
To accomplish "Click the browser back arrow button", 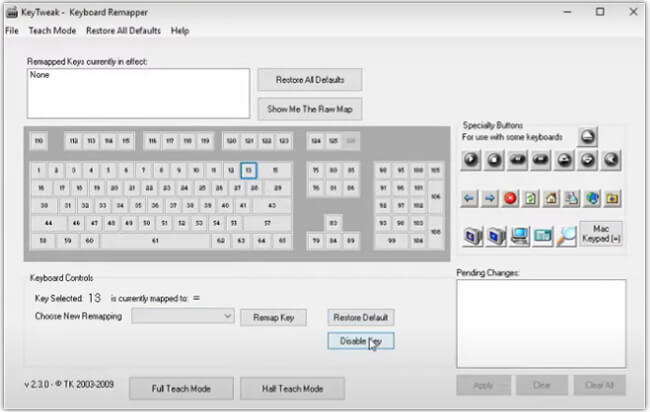I will 469,199.
